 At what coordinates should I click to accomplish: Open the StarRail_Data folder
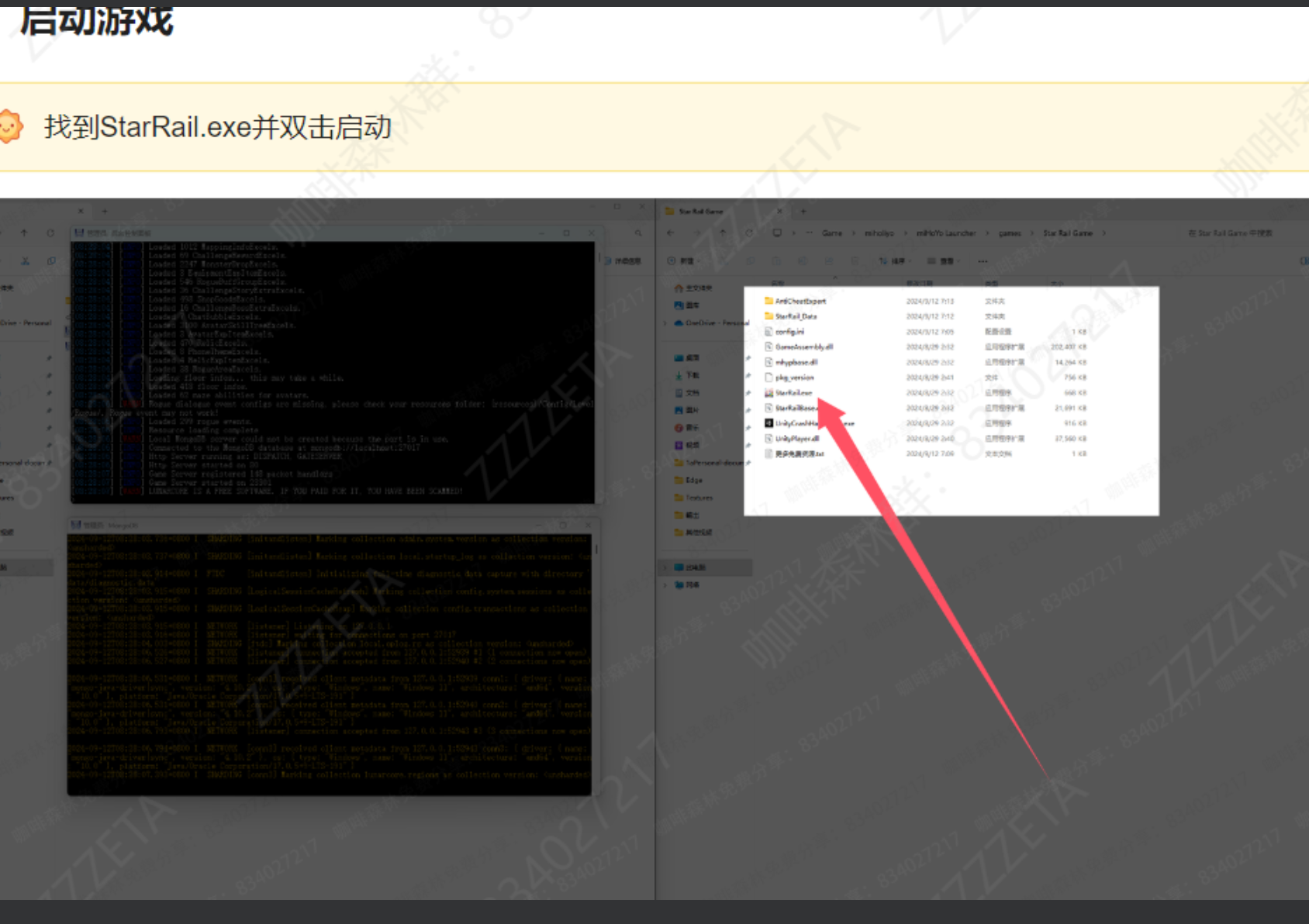790,316
